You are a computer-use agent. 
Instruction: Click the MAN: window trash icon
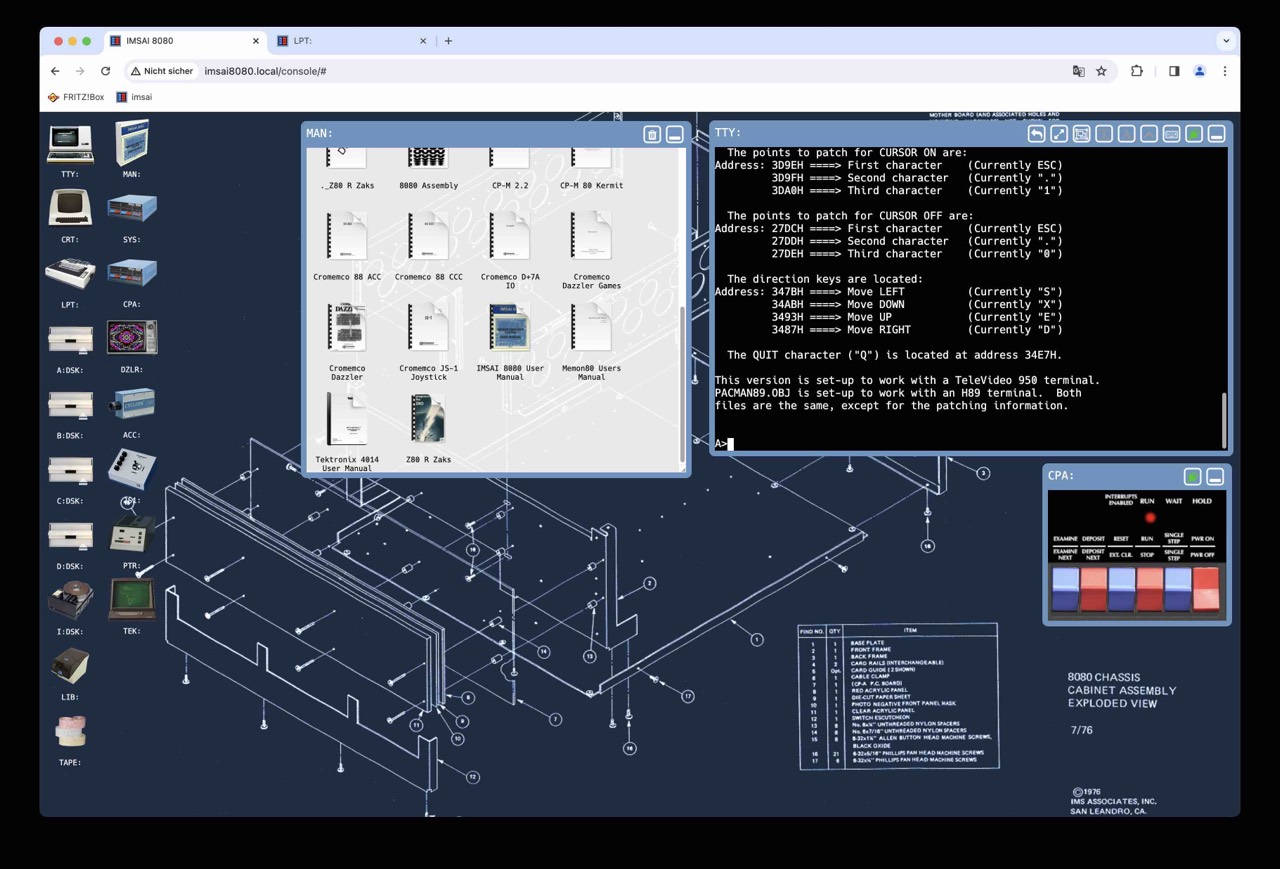pos(652,134)
